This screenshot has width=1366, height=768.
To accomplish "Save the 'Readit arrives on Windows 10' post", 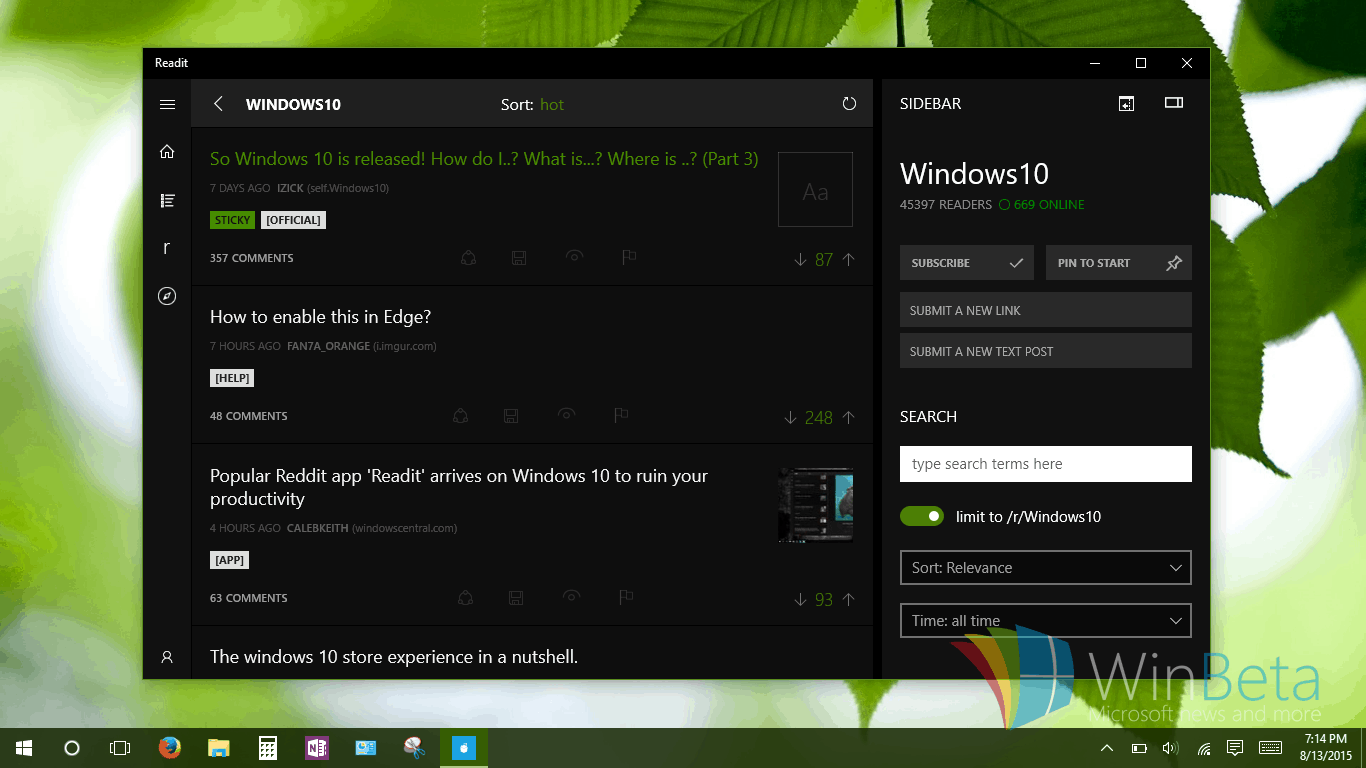I will [x=516, y=598].
